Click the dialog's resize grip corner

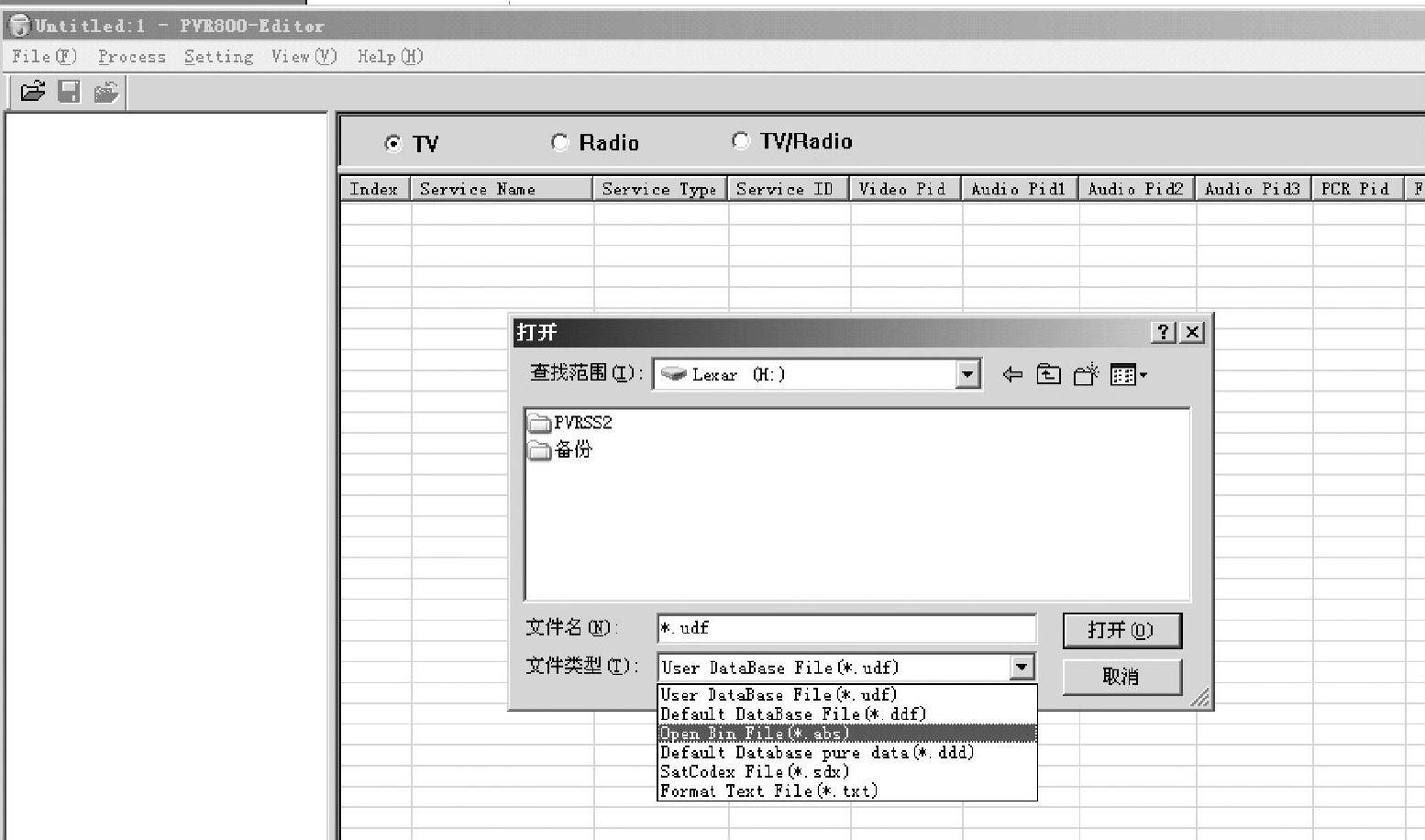tap(1200, 699)
